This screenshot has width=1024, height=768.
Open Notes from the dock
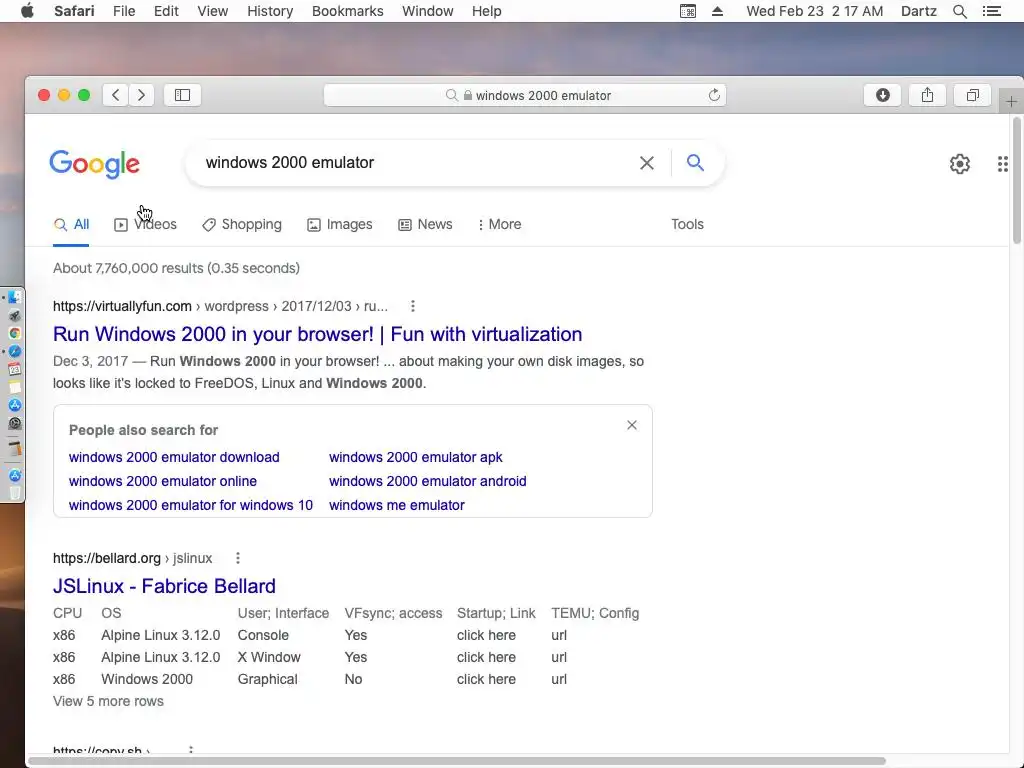[x=14, y=387]
